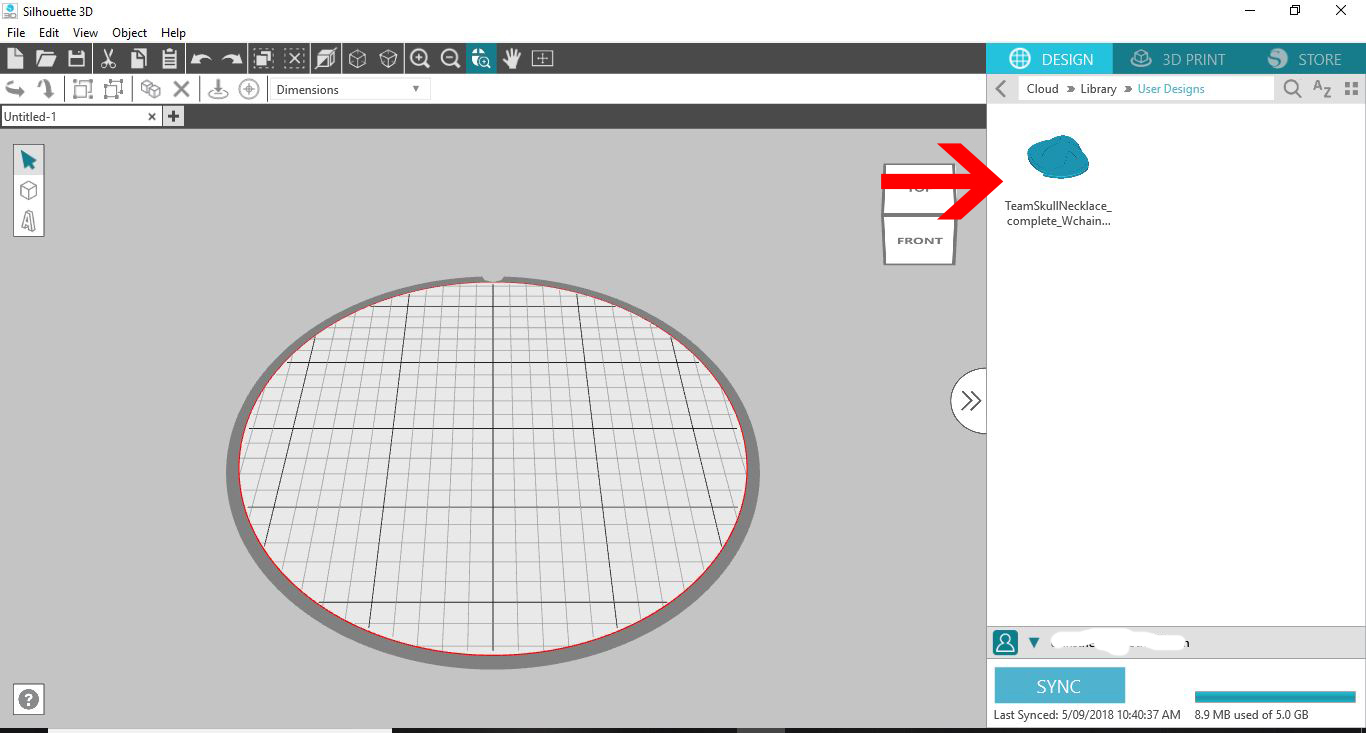Navigate to Cloud in the breadcrumb
1366x733 pixels.
click(x=1042, y=89)
